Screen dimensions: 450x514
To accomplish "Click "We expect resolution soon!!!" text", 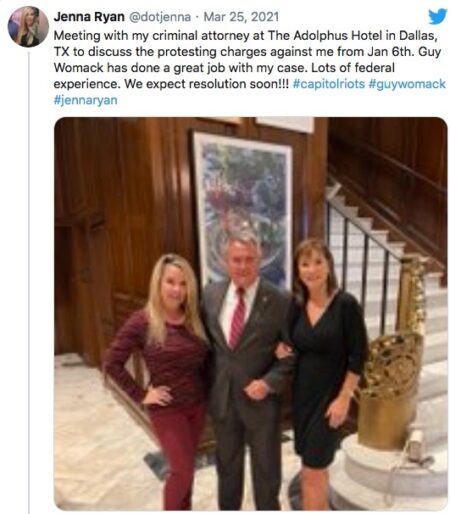I will pyautogui.click(x=207, y=84).
